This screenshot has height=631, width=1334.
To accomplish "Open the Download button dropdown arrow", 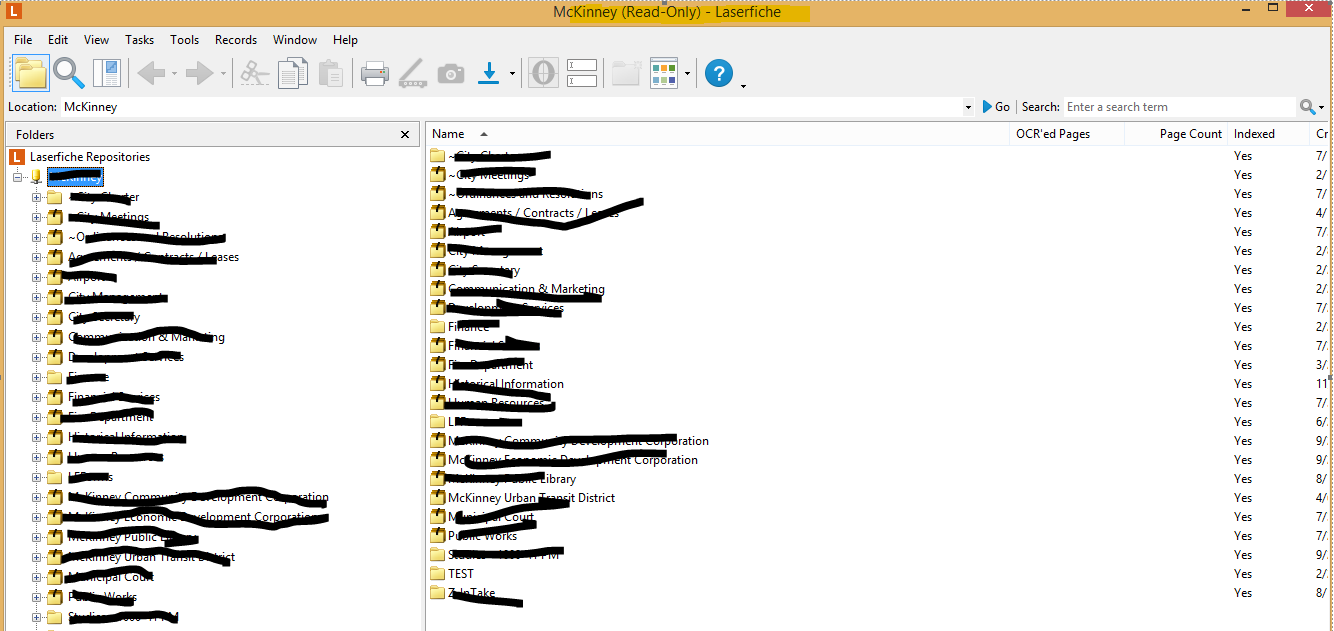I will pos(512,73).
